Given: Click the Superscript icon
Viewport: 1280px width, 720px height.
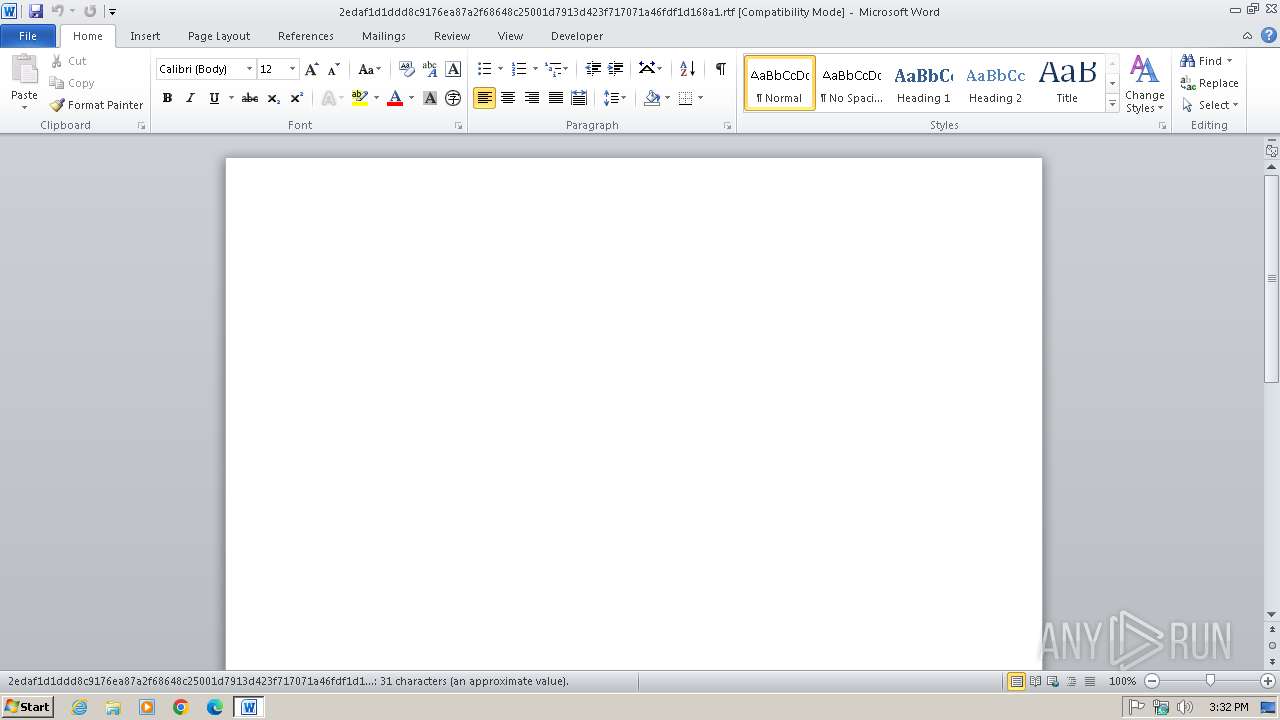Looking at the screenshot, I should click(x=297, y=98).
